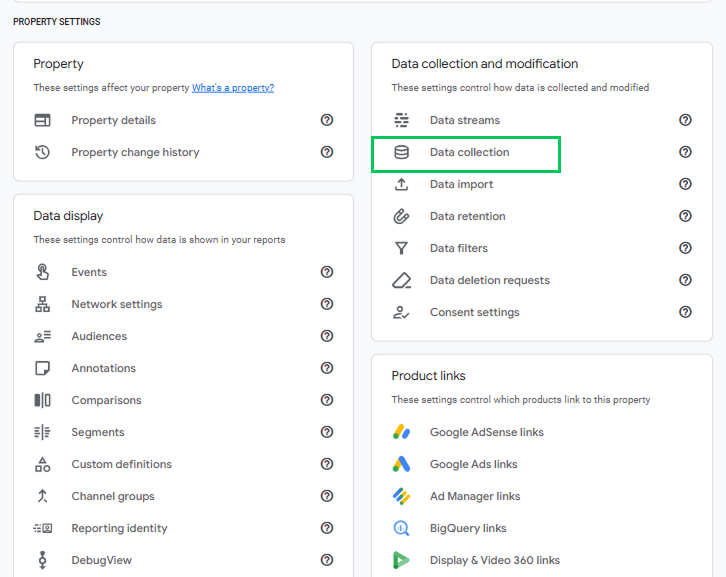Open help for Network settings
The image size is (726, 577).
tap(327, 304)
